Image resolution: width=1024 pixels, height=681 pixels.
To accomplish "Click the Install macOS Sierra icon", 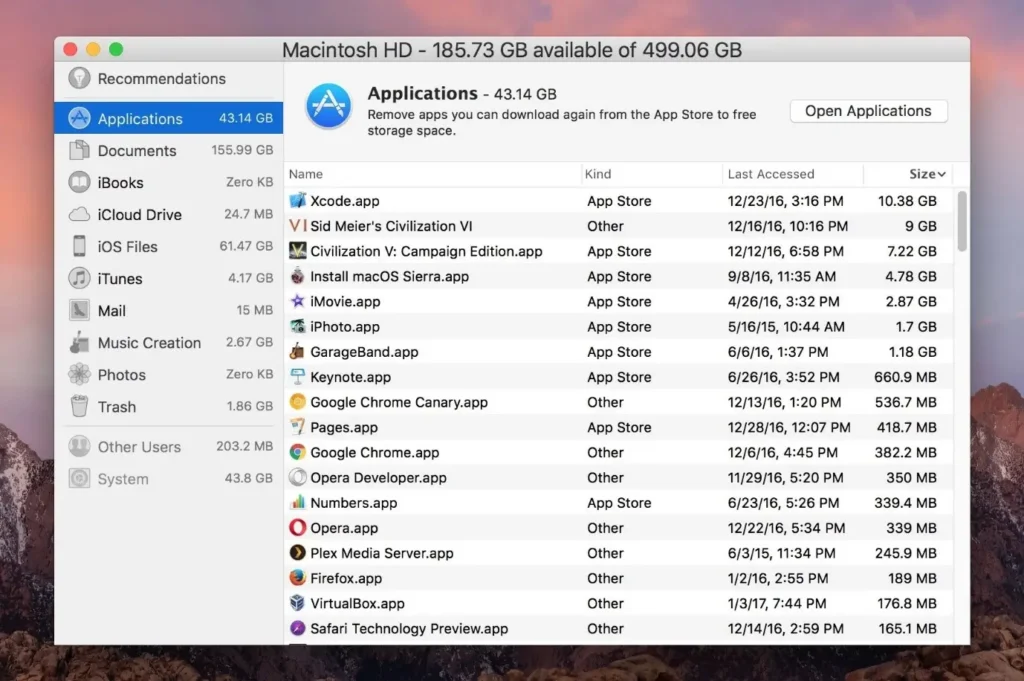I will point(297,276).
